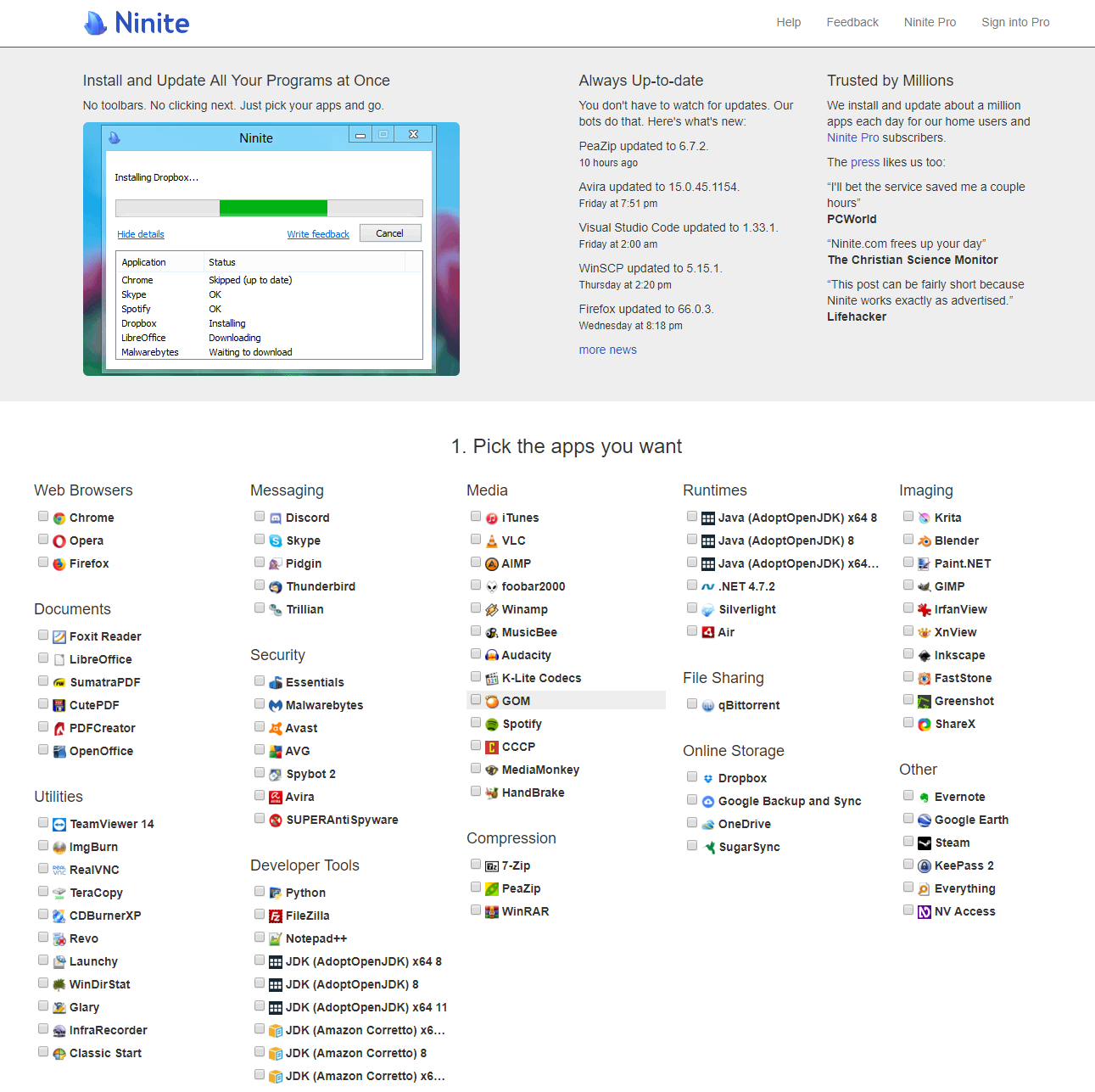Image resolution: width=1095 pixels, height=1092 pixels.
Task: Click the HandBrake label
Action: pyautogui.click(x=533, y=793)
